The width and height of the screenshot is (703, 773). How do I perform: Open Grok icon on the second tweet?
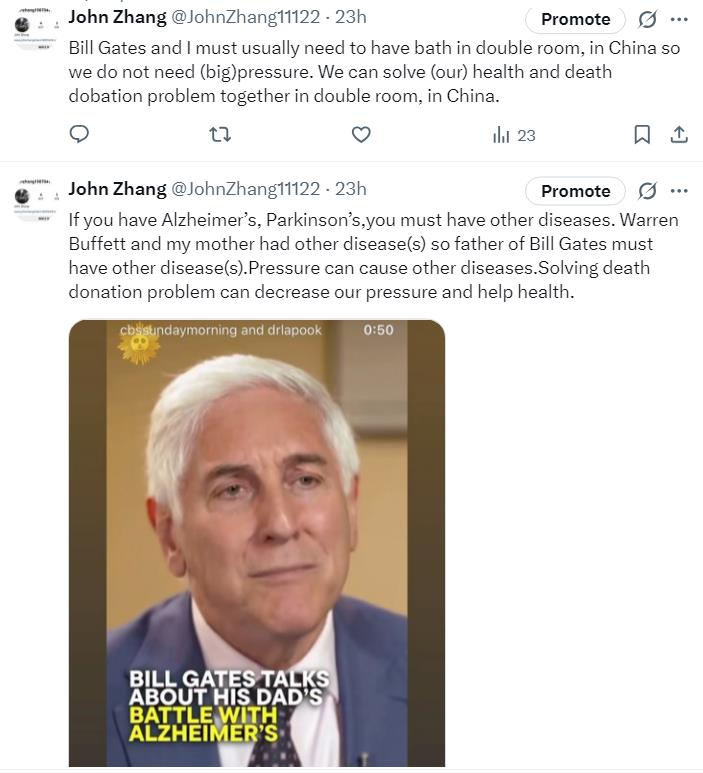click(647, 191)
